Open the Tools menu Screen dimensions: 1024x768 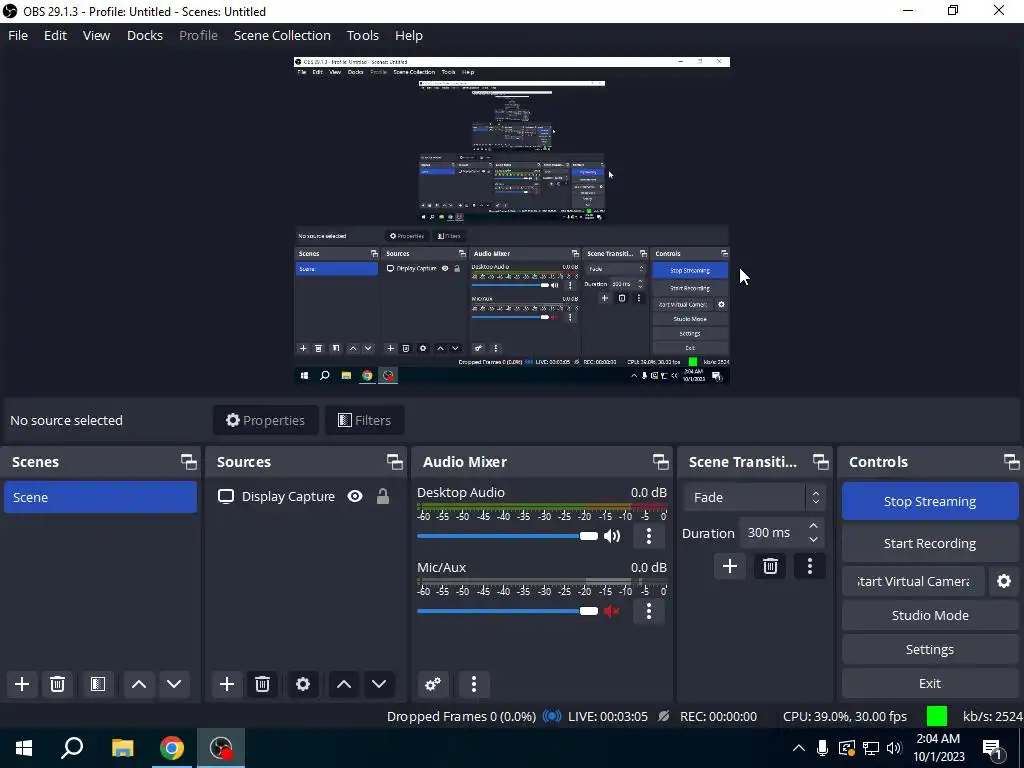pyautogui.click(x=362, y=35)
